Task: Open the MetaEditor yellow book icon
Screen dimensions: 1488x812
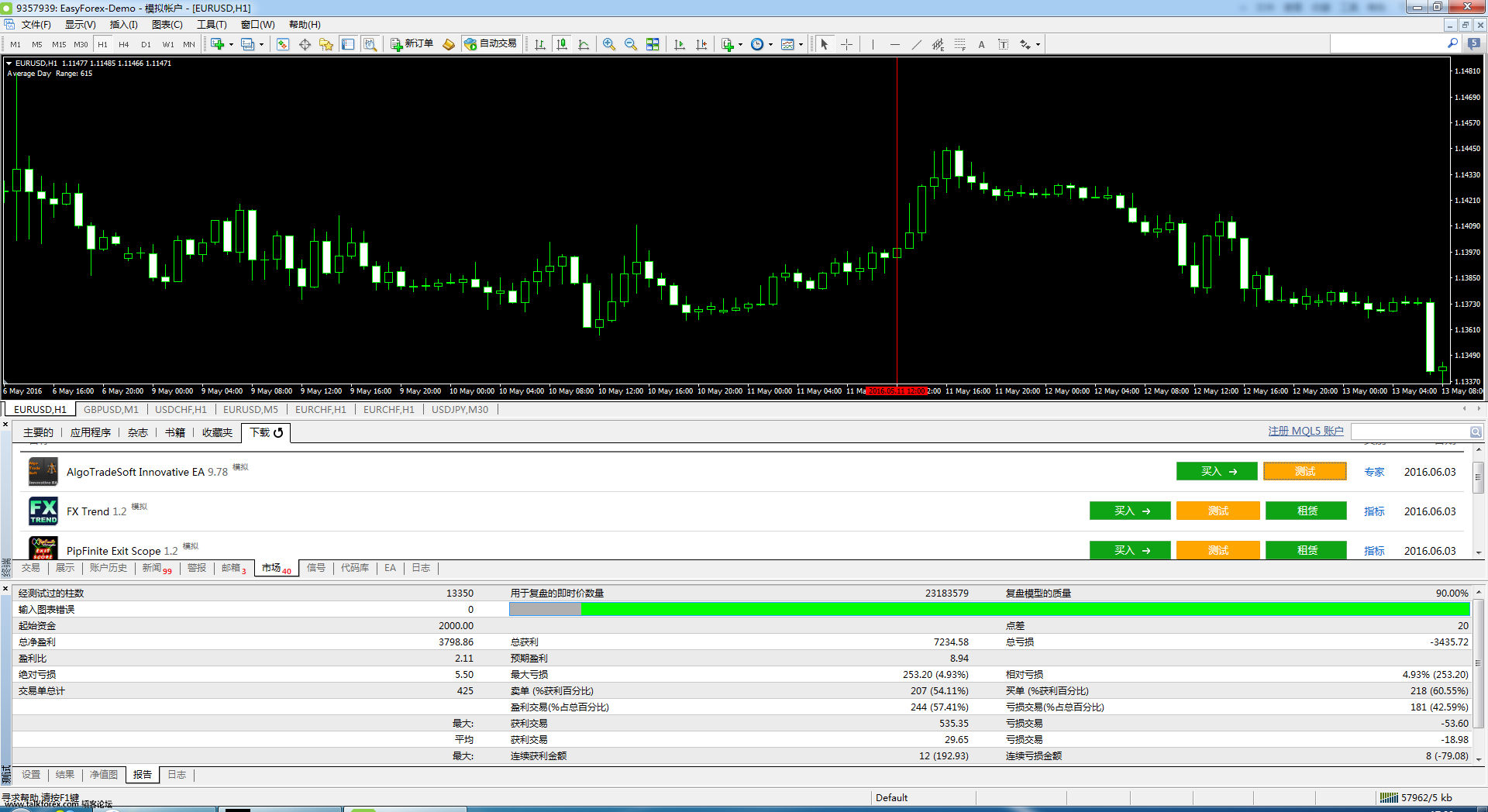Action: point(449,44)
